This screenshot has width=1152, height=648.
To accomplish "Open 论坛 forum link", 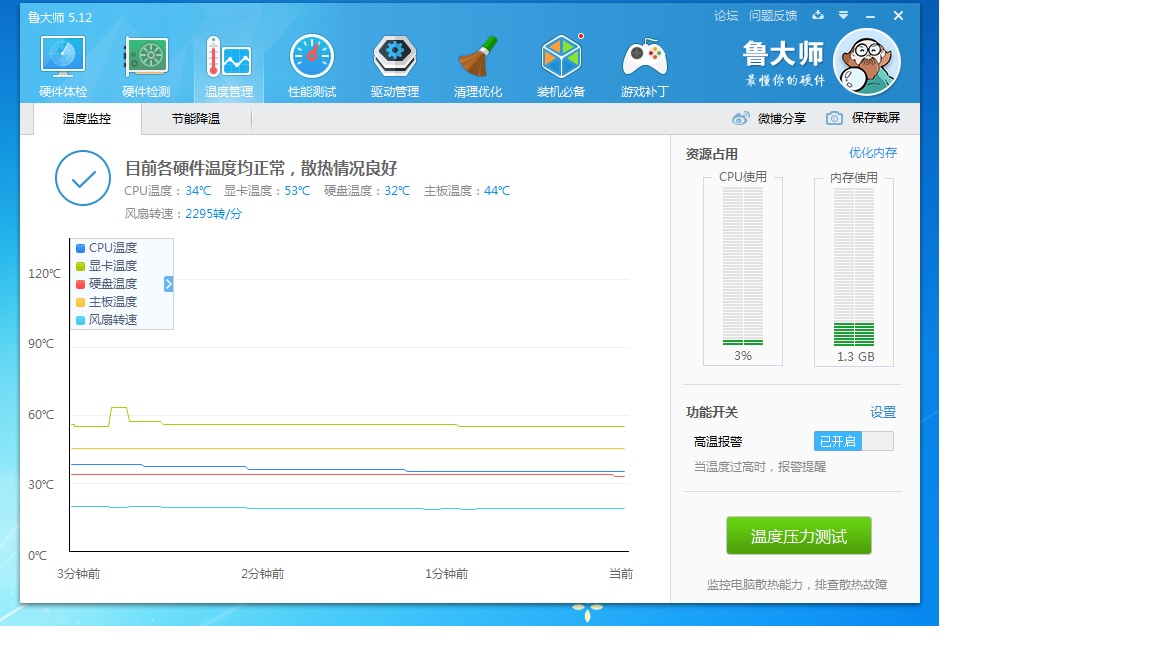I will [x=726, y=15].
